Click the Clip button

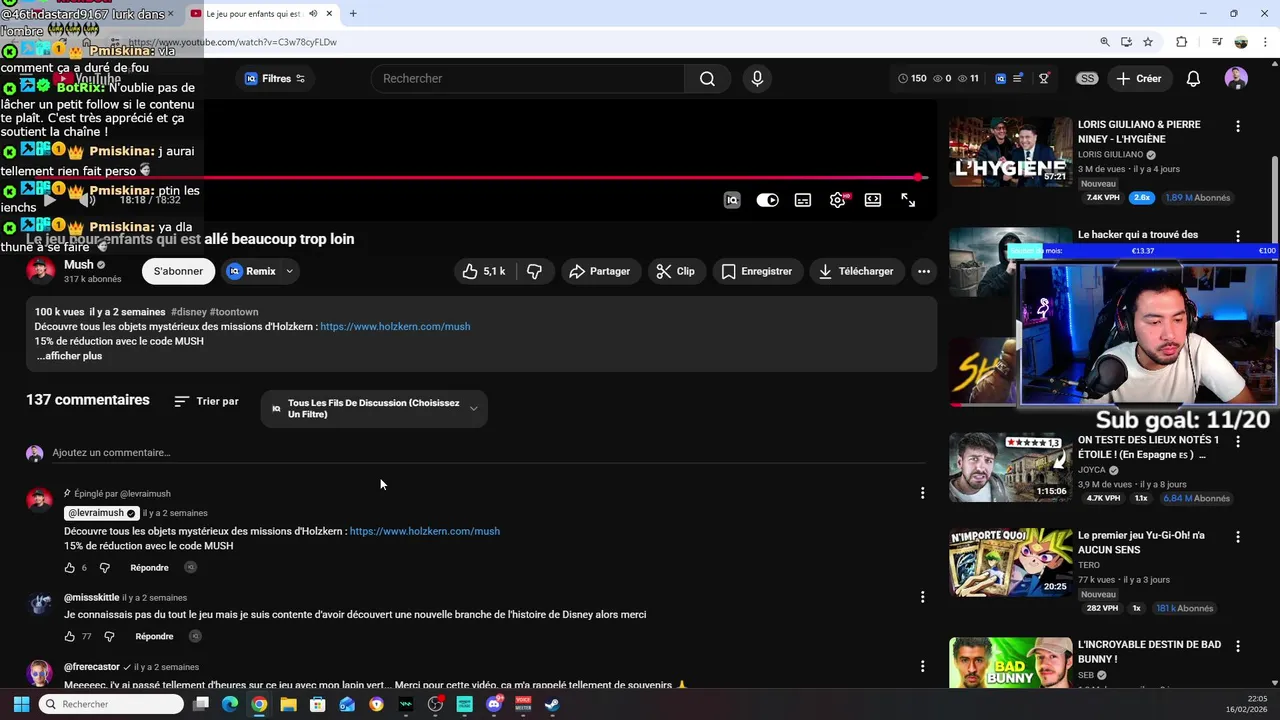[676, 271]
